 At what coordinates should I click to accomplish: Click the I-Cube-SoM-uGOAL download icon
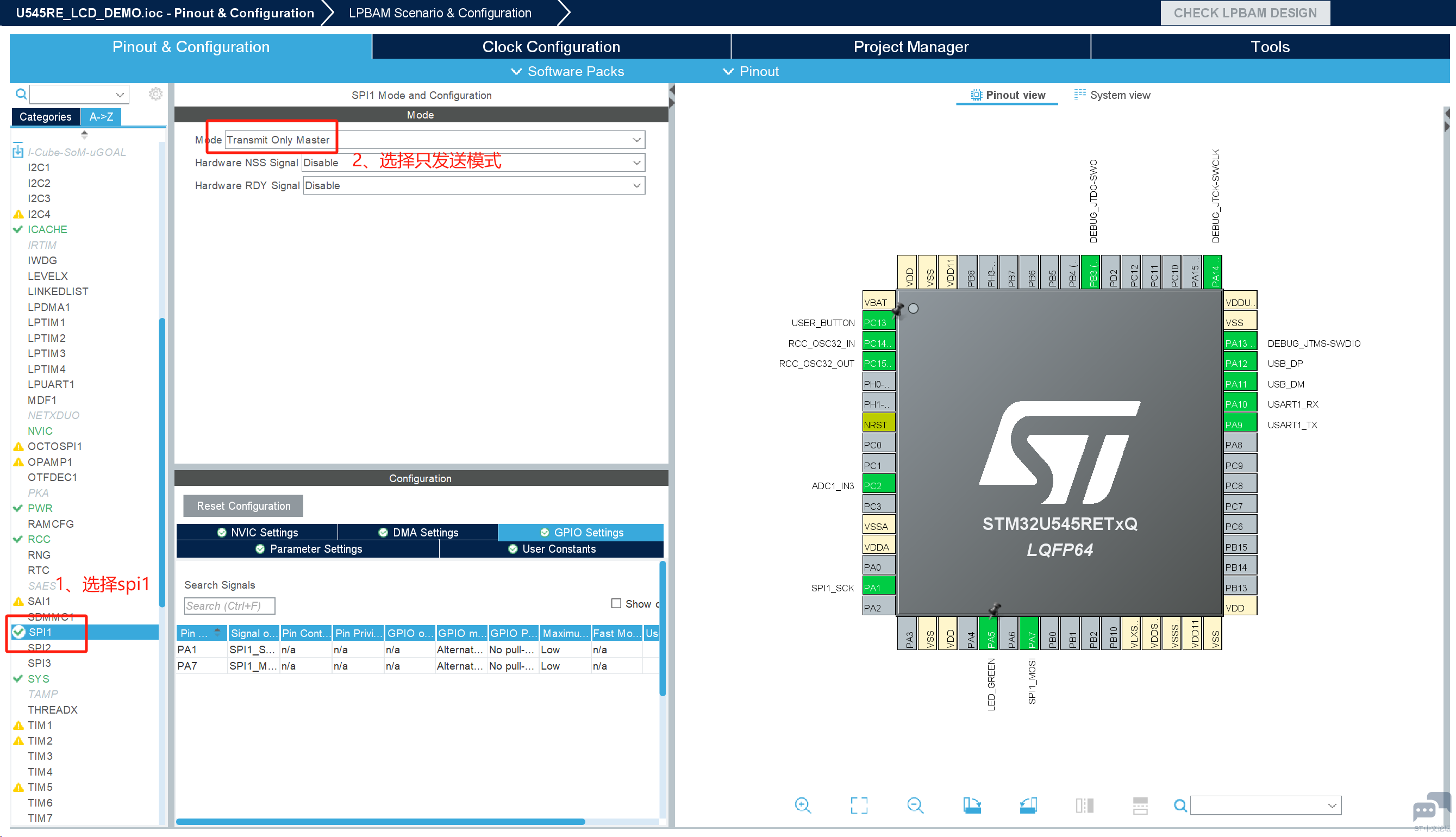tap(18, 151)
